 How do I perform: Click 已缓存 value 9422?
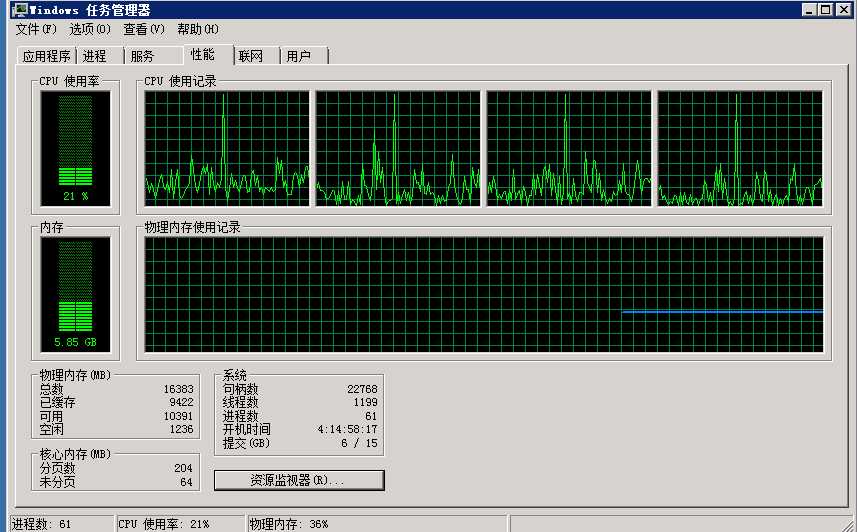pos(181,402)
